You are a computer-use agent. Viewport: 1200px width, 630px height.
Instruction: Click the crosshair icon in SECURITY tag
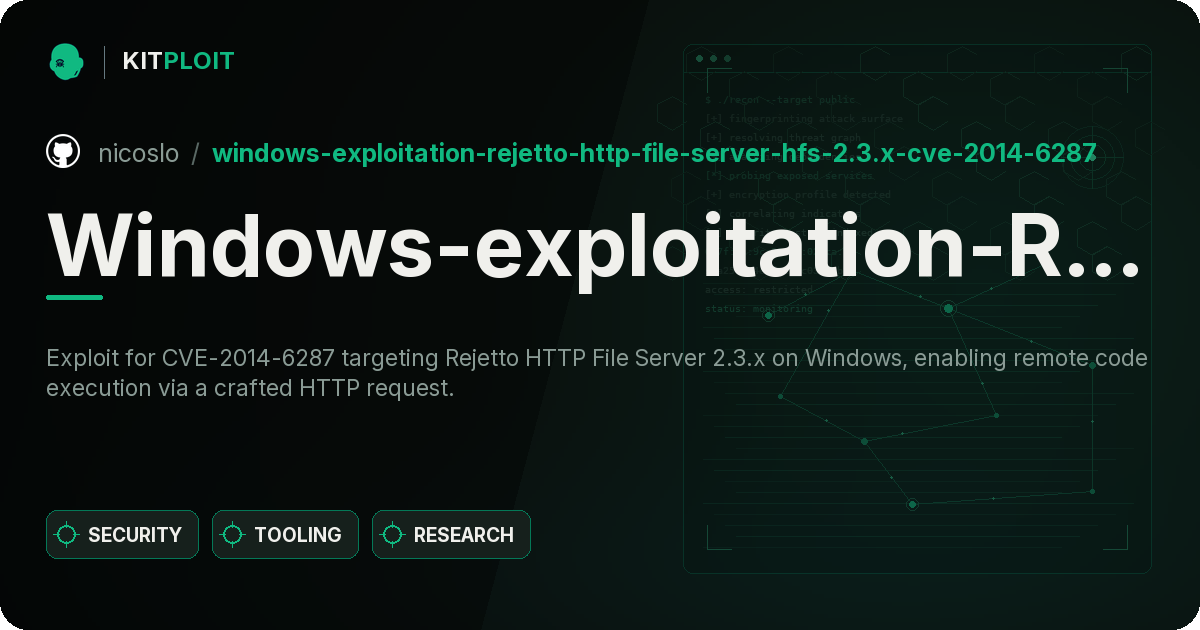[67, 535]
